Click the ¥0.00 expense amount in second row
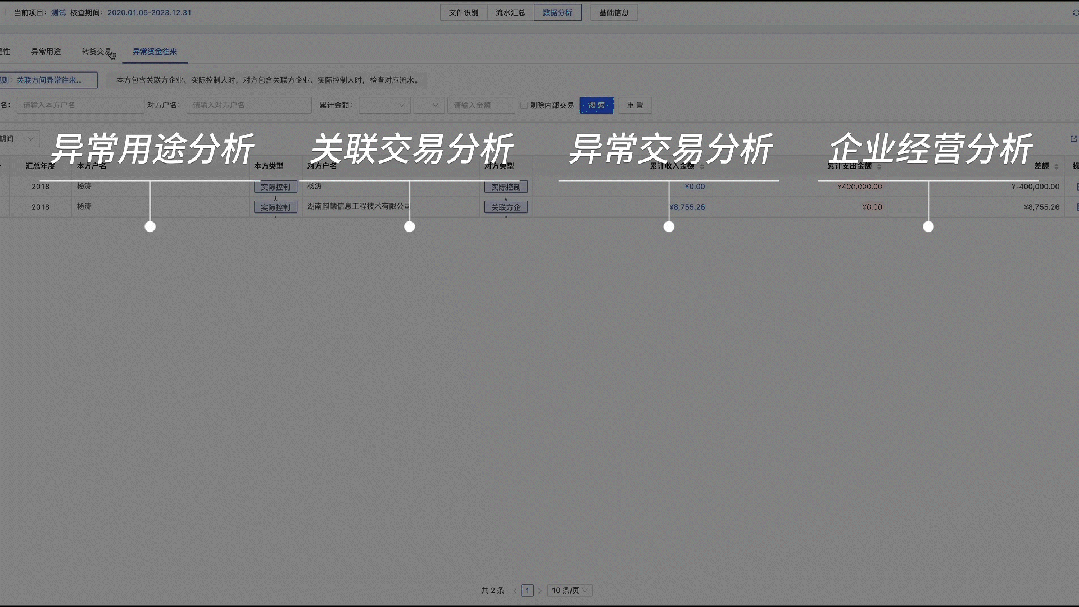Screen dimensions: 1079x607 [x=872, y=207]
